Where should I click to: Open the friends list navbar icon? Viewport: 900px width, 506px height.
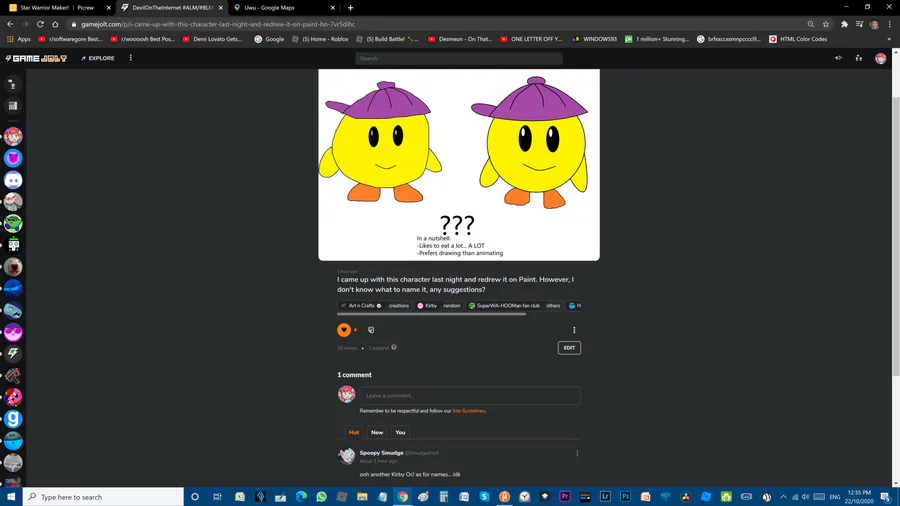pyautogui.click(x=858, y=58)
